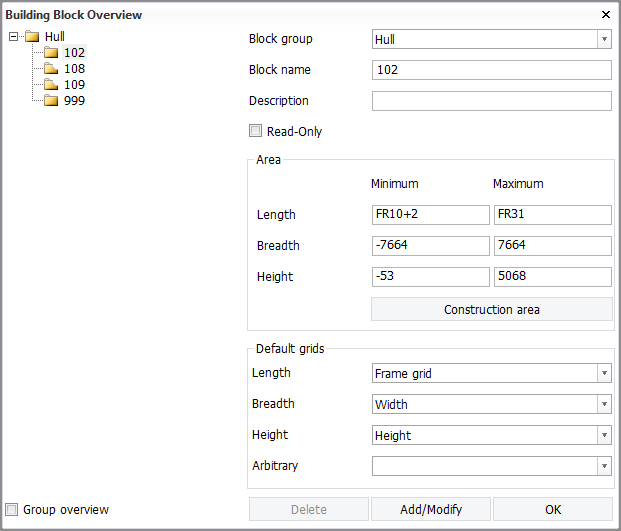Collapse the Hull tree node

tap(12, 37)
